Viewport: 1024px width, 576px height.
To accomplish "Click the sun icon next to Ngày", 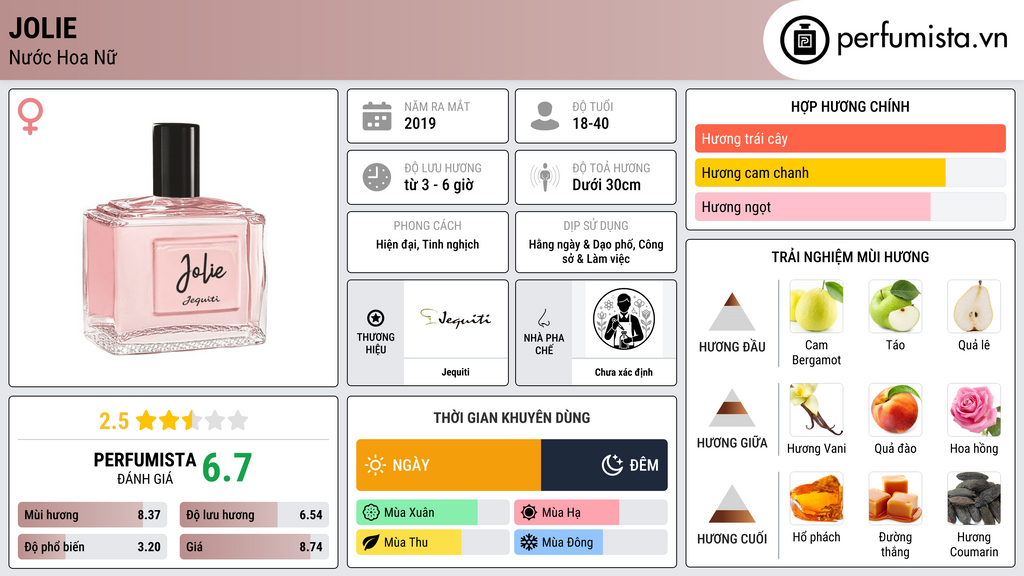I will point(375,465).
